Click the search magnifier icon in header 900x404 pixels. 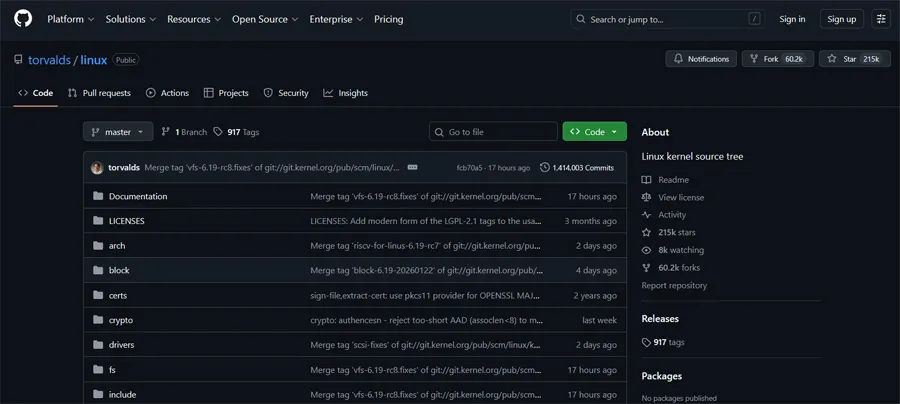tap(581, 20)
